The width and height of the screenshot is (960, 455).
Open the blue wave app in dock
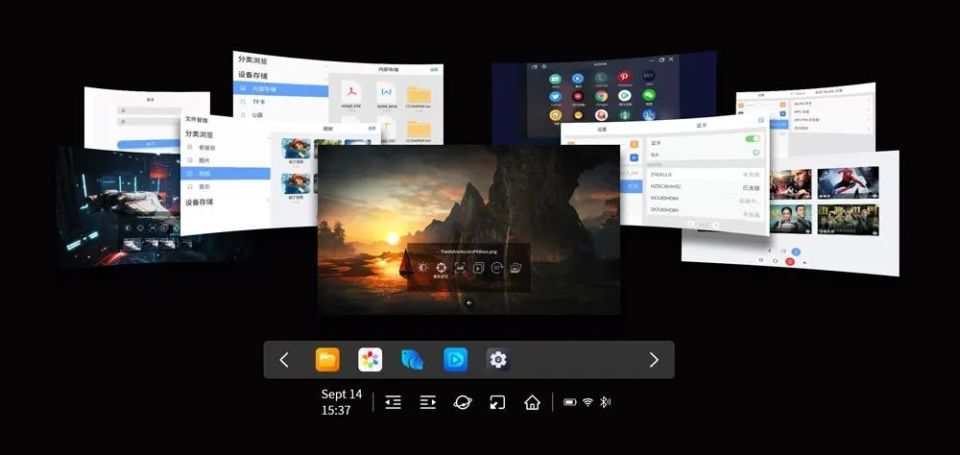[x=412, y=360]
